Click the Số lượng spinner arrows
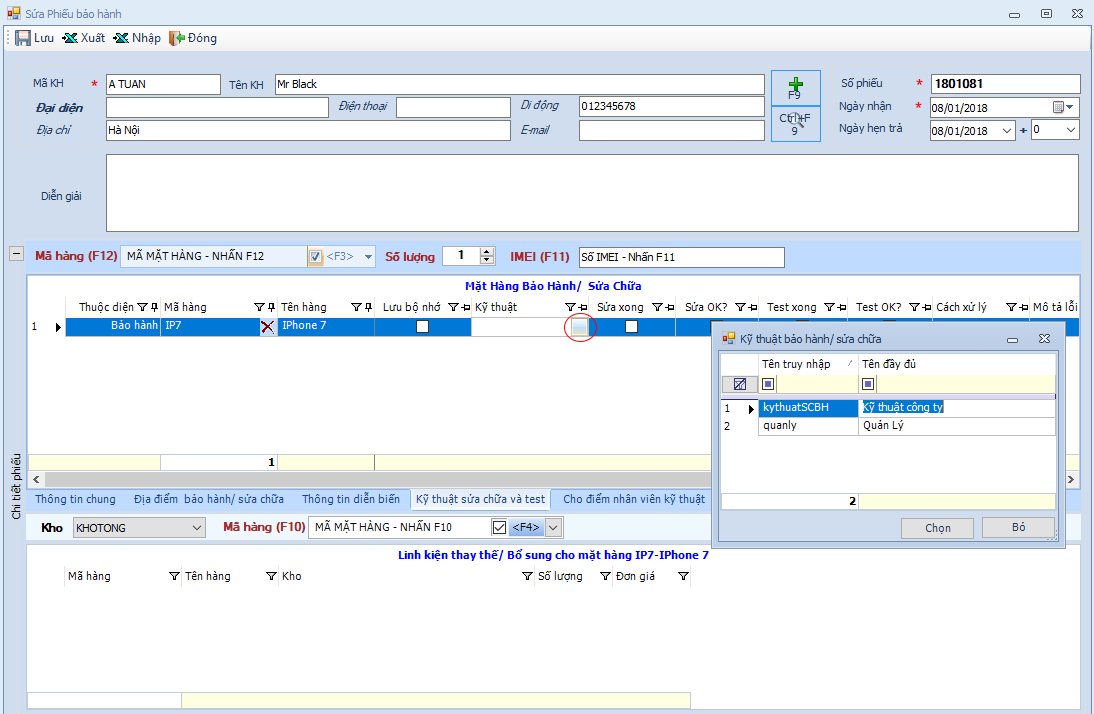The image size is (1094, 714). tap(487, 256)
